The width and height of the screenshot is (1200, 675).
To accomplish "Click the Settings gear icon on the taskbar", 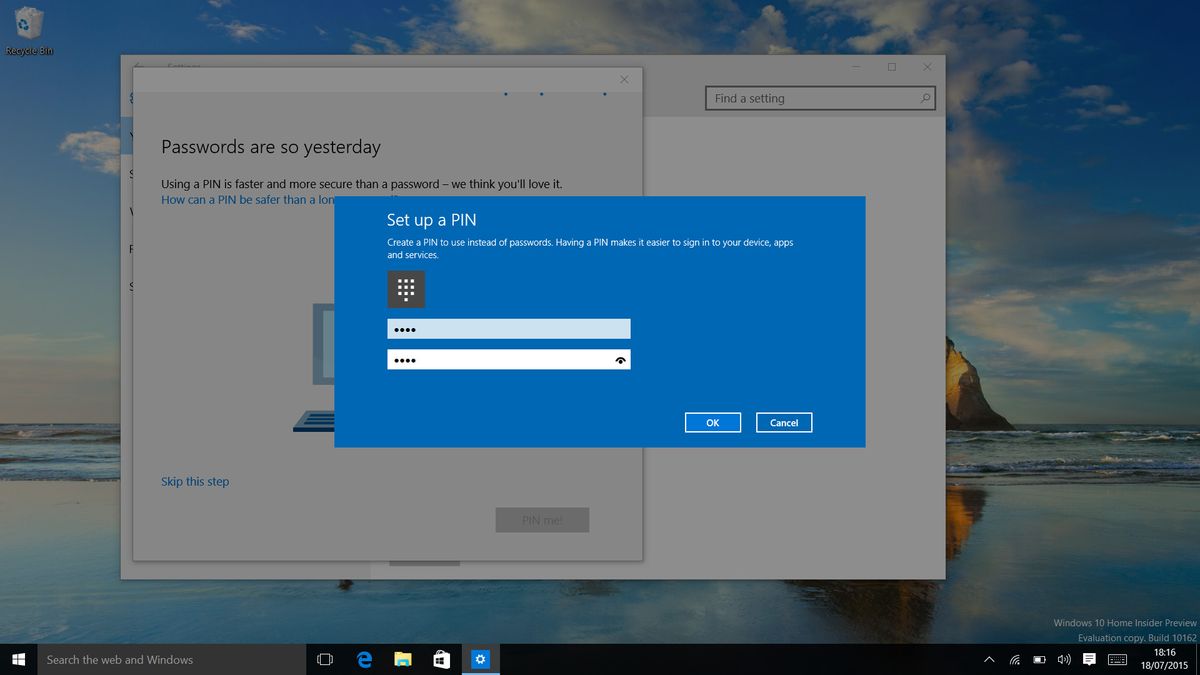I will [480, 659].
